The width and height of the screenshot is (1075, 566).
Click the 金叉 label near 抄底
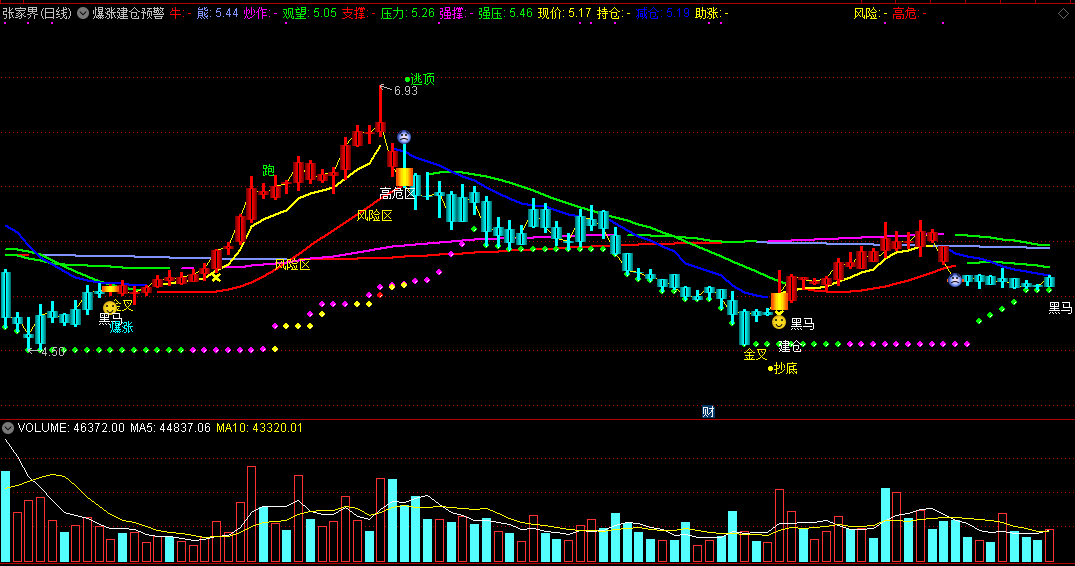pyautogui.click(x=756, y=355)
